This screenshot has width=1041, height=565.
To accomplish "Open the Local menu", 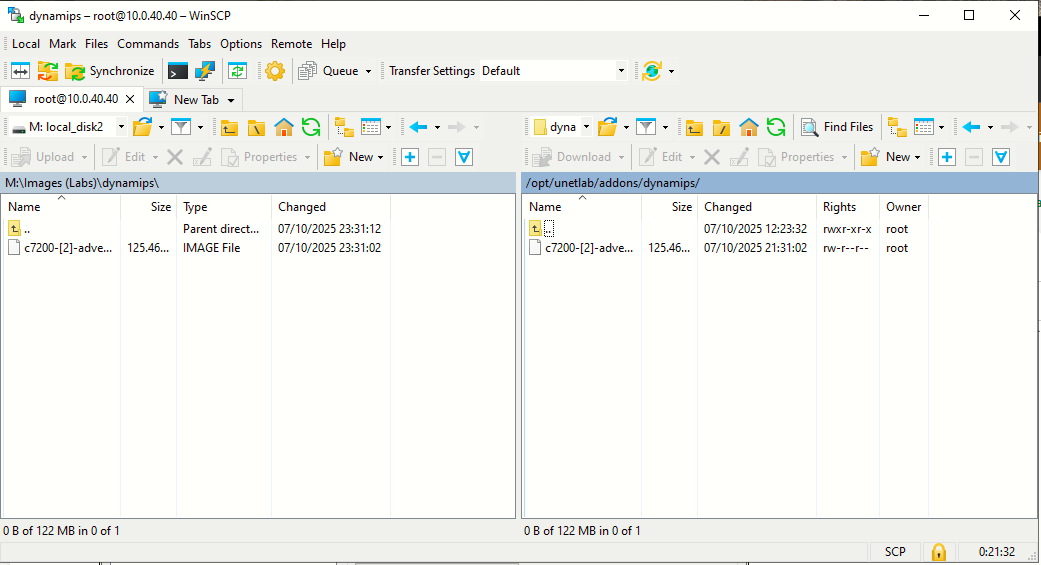I will 26,44.
